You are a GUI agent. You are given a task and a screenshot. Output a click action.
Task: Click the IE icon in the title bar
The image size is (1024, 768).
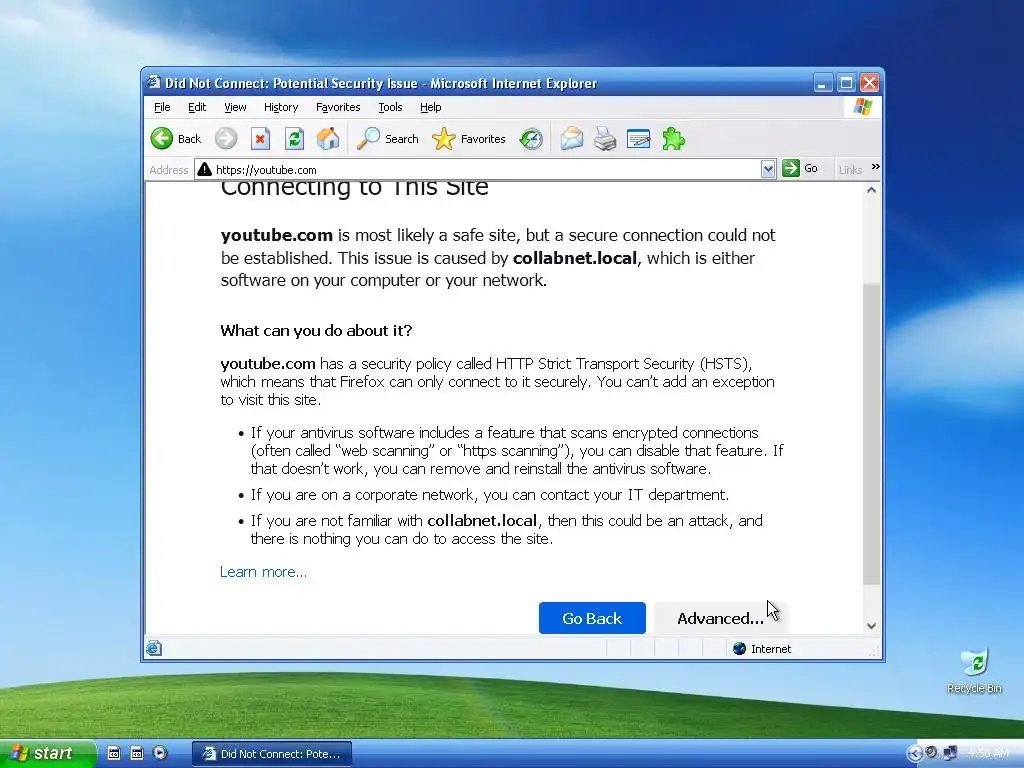[x=154, y=82]
